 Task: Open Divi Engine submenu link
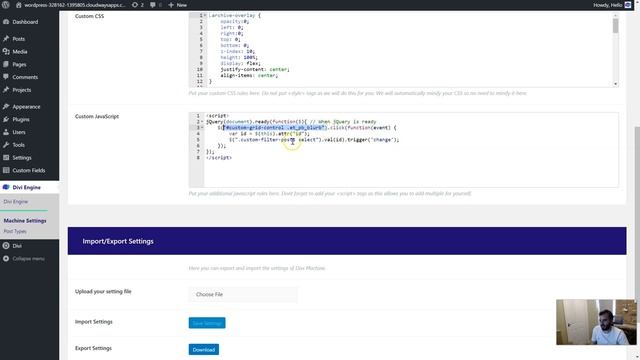pyautogui.click(x=16, y=202)
